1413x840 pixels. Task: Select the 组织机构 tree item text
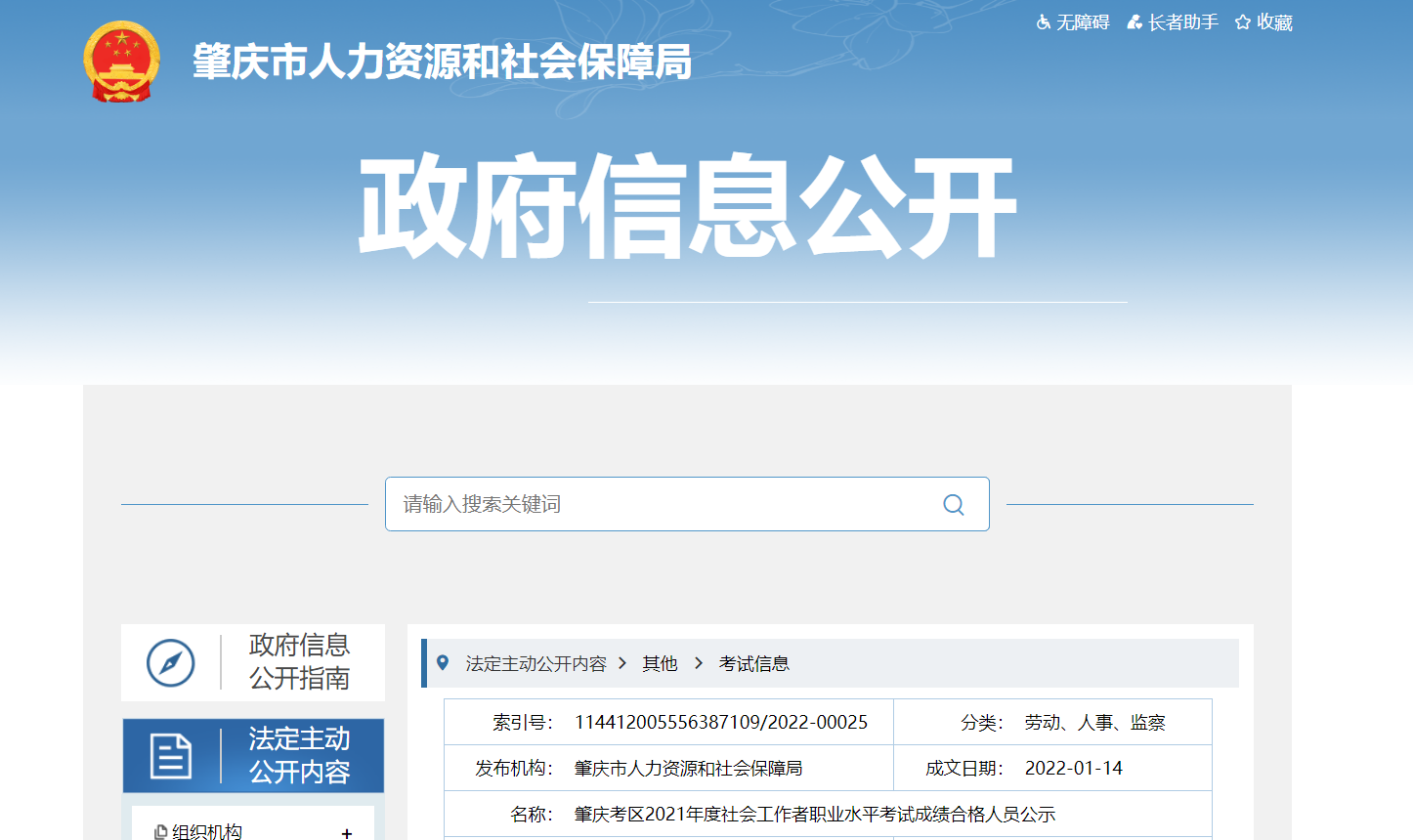tap(207, 832)
